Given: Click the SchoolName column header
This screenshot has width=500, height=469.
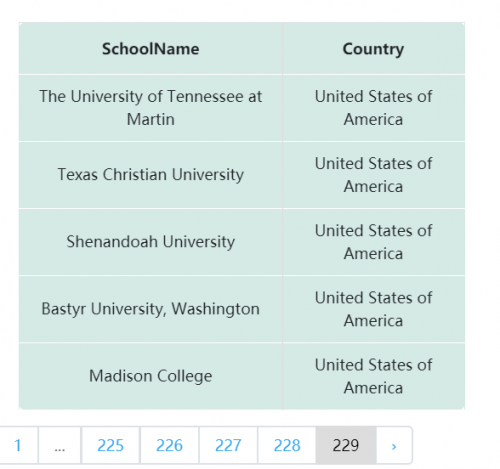Looking at the screenshot, I should coord(151,49).
